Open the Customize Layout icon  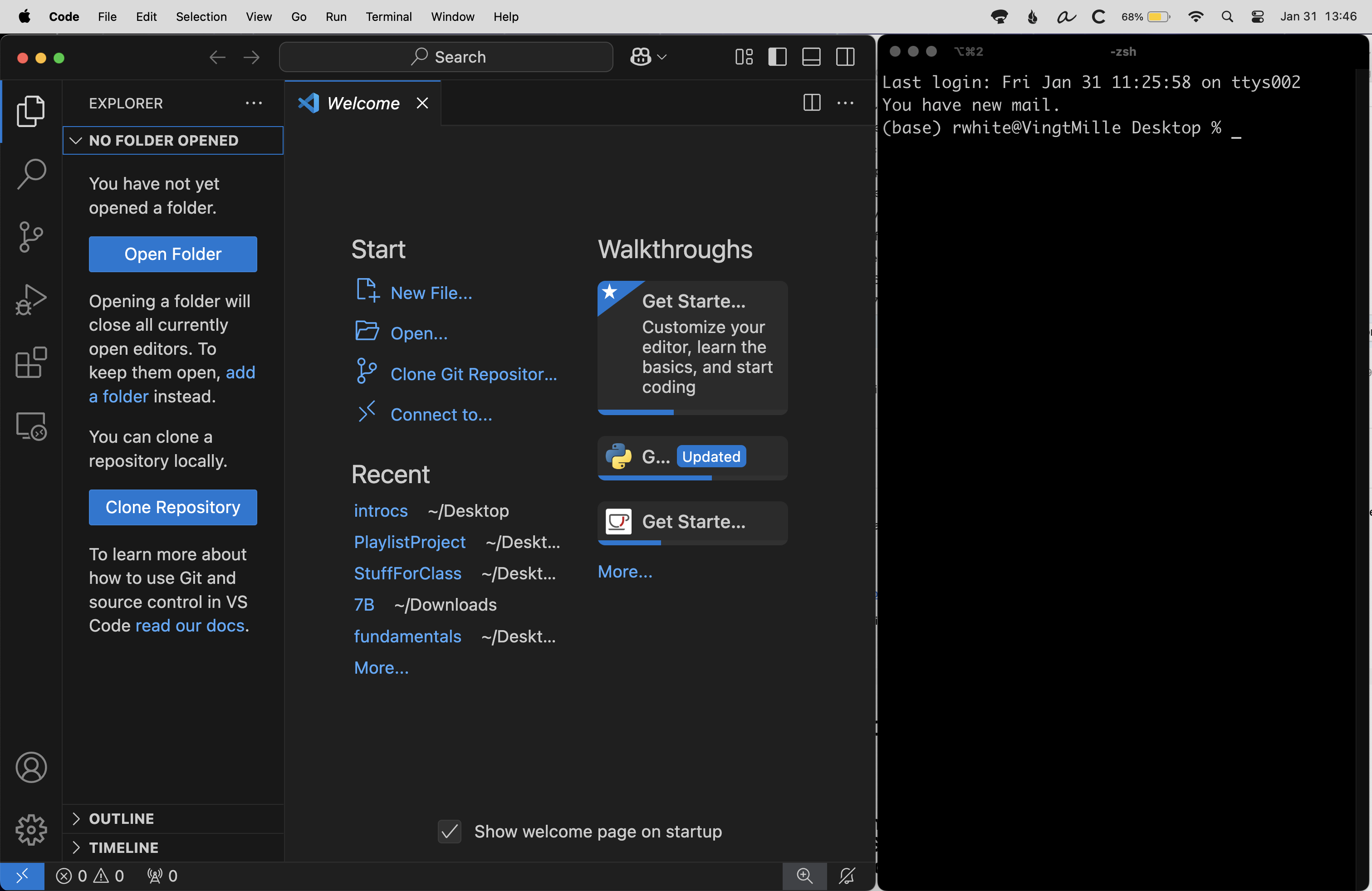(744, 56)
